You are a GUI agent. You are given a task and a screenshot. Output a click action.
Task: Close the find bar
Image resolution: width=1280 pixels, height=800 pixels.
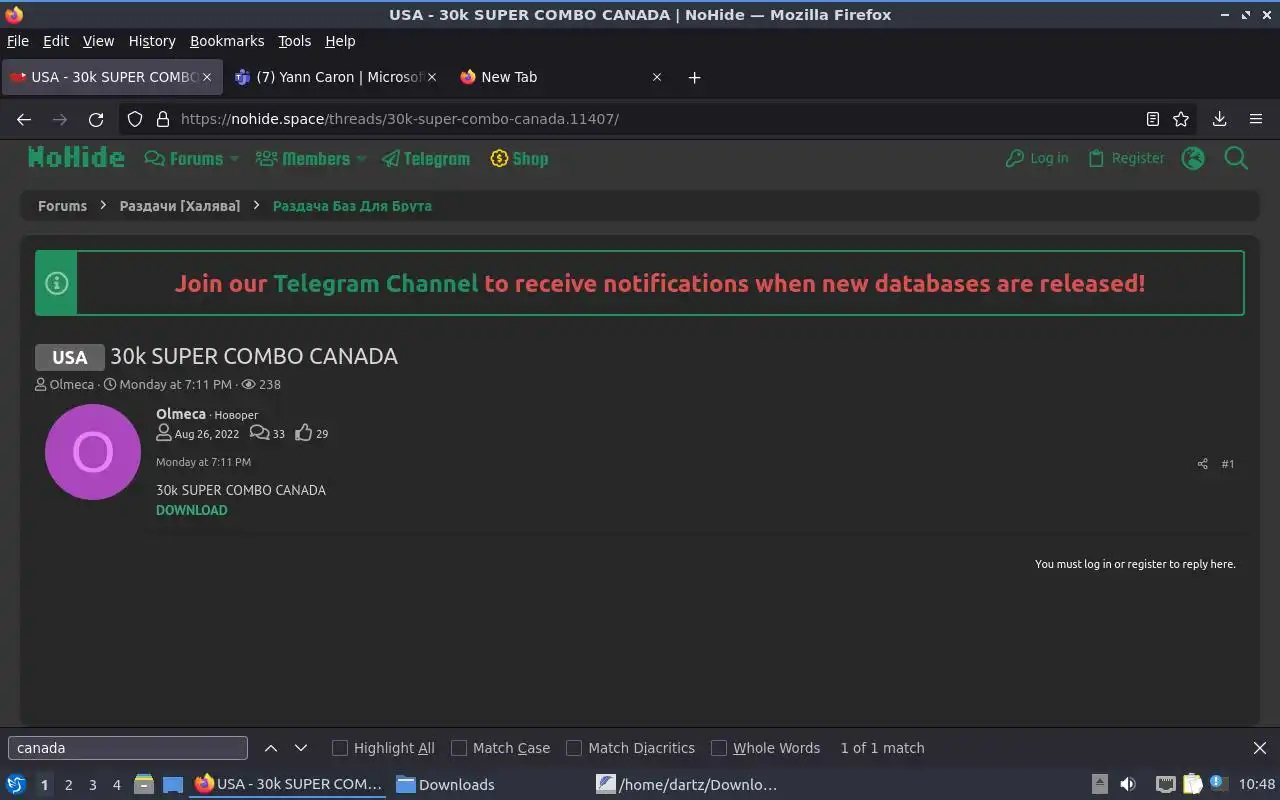[x=1260, y=748]
